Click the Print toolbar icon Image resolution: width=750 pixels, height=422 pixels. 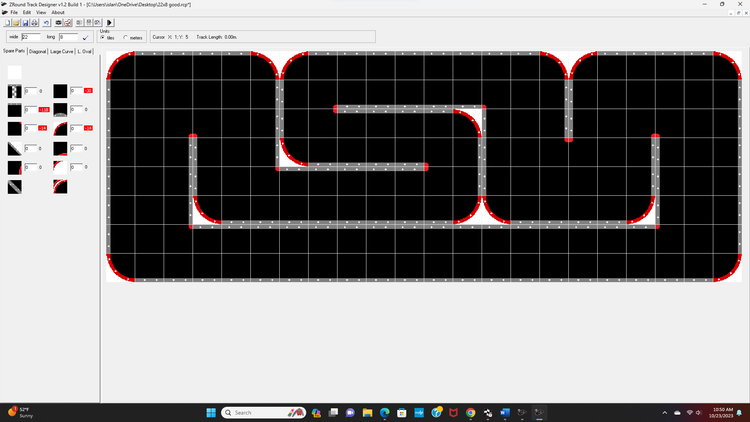pos(35,22)
